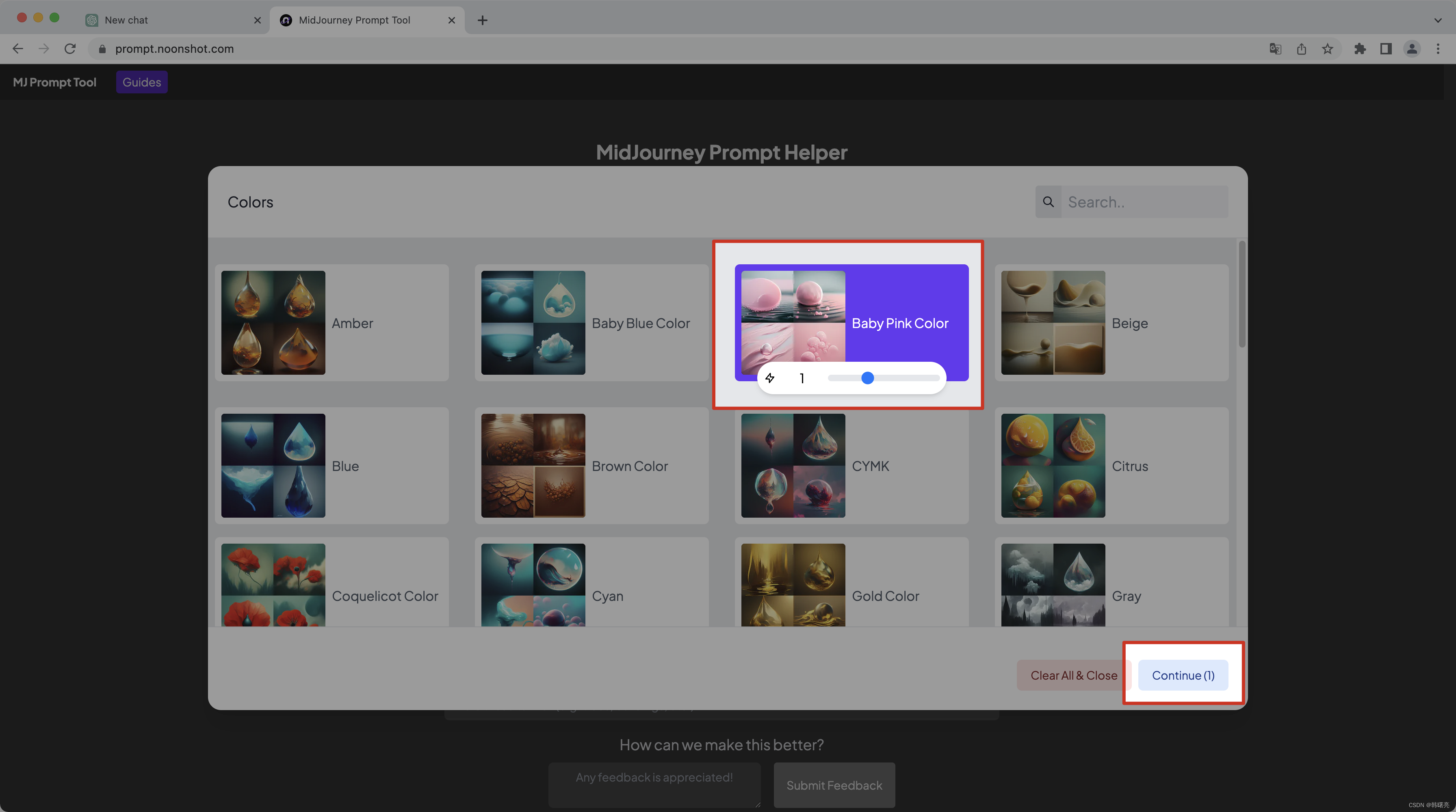Click the lightning bolt icon in popup
Image resolution: width=1456 pixels, height=812 pixels.
click(x=770, y=377)
